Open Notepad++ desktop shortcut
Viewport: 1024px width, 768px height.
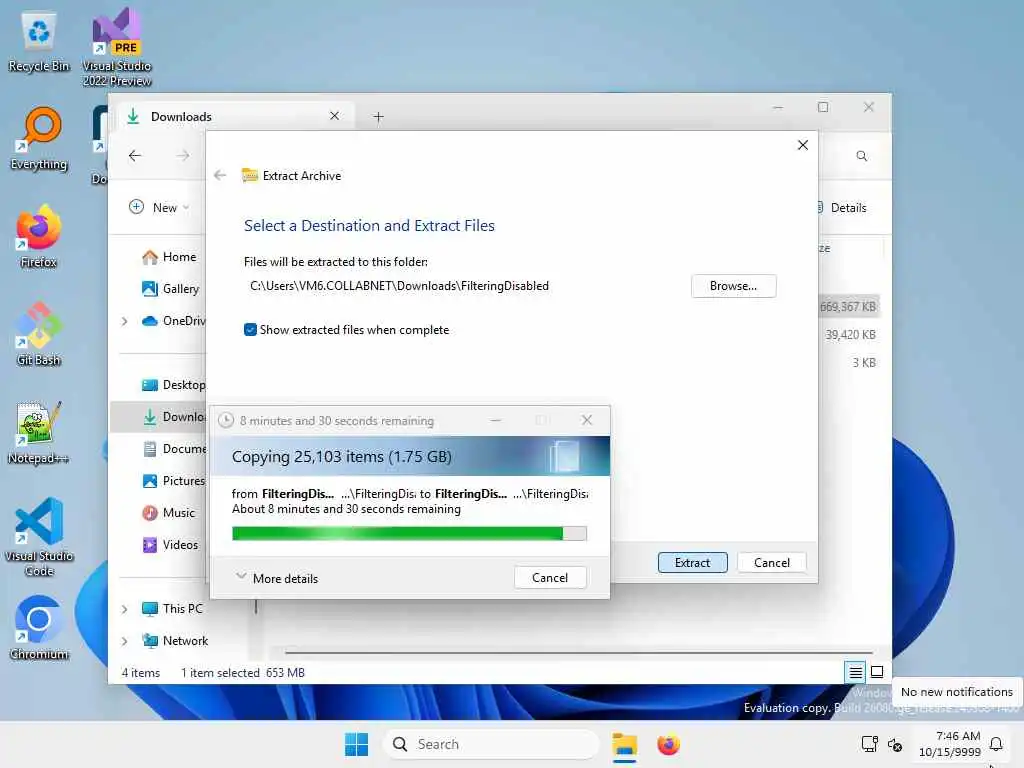tap(39, 432)
